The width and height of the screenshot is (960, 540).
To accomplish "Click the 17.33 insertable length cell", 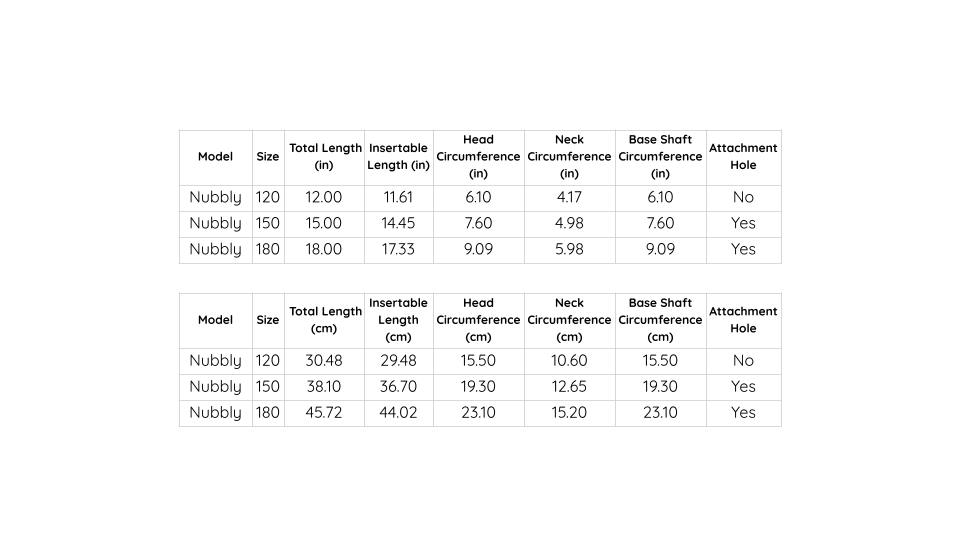I will (x=398, y=250).
